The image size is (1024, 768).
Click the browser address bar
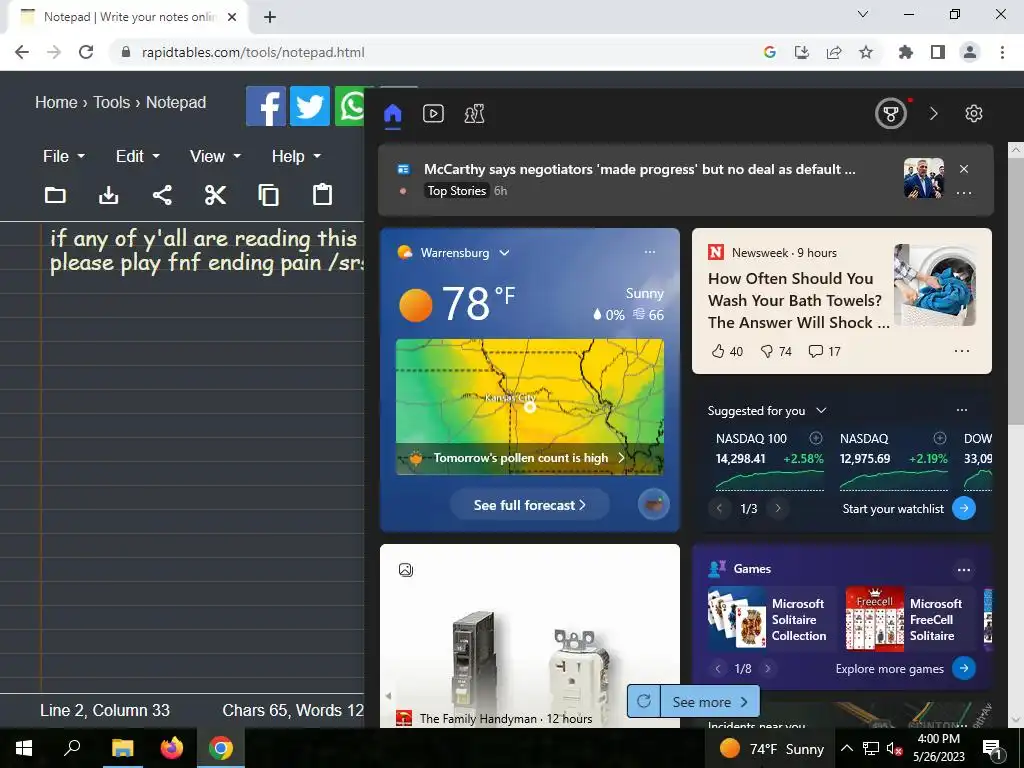tap(431, 52)
